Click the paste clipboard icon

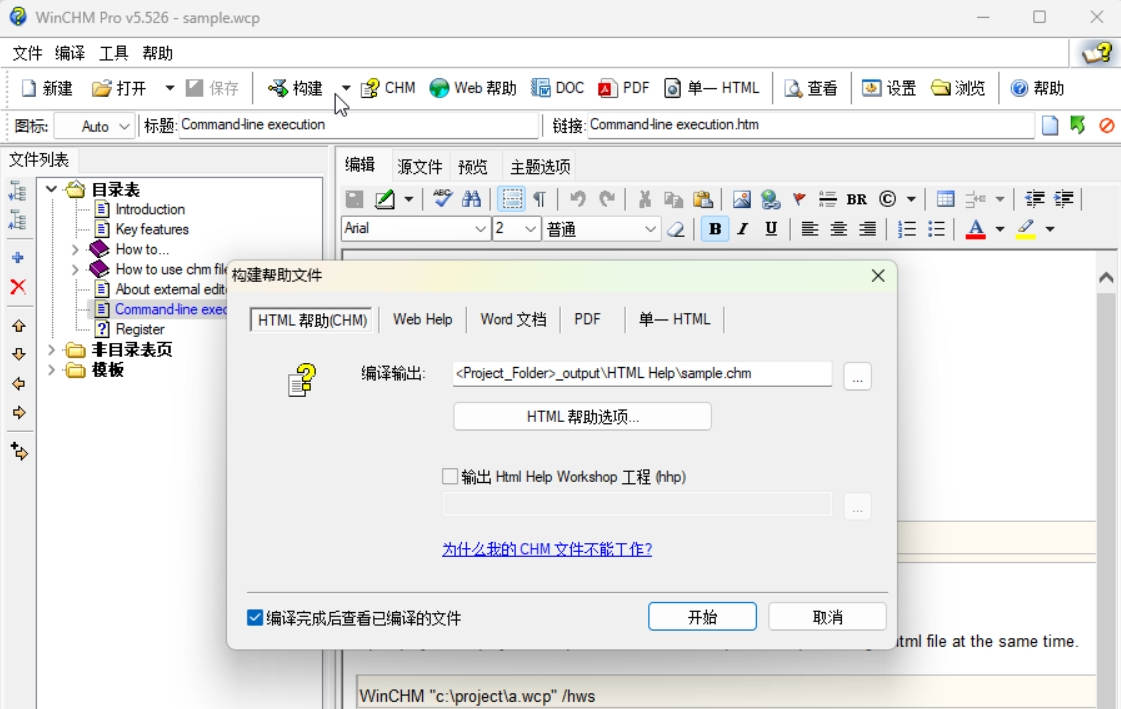703,199
